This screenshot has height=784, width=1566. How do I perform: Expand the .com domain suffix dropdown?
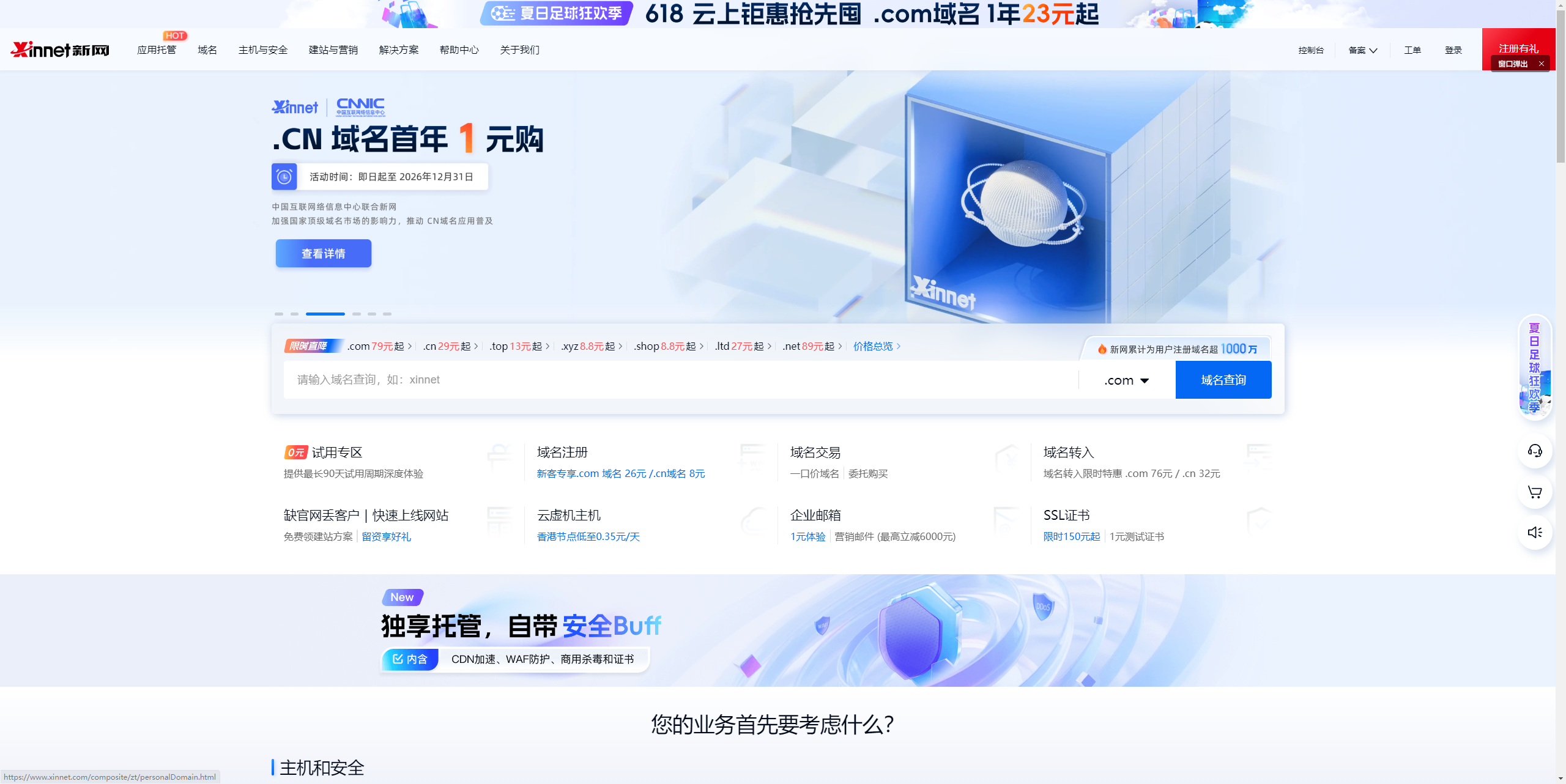click(x=1127, y=380)
